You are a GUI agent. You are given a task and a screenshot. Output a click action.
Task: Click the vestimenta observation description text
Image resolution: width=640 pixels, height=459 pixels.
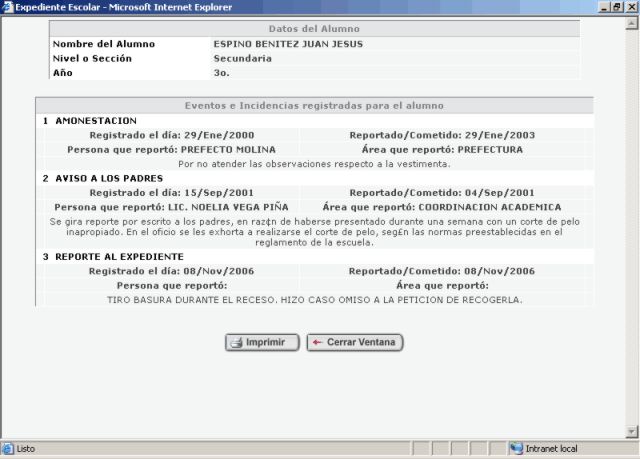[315, 163]
